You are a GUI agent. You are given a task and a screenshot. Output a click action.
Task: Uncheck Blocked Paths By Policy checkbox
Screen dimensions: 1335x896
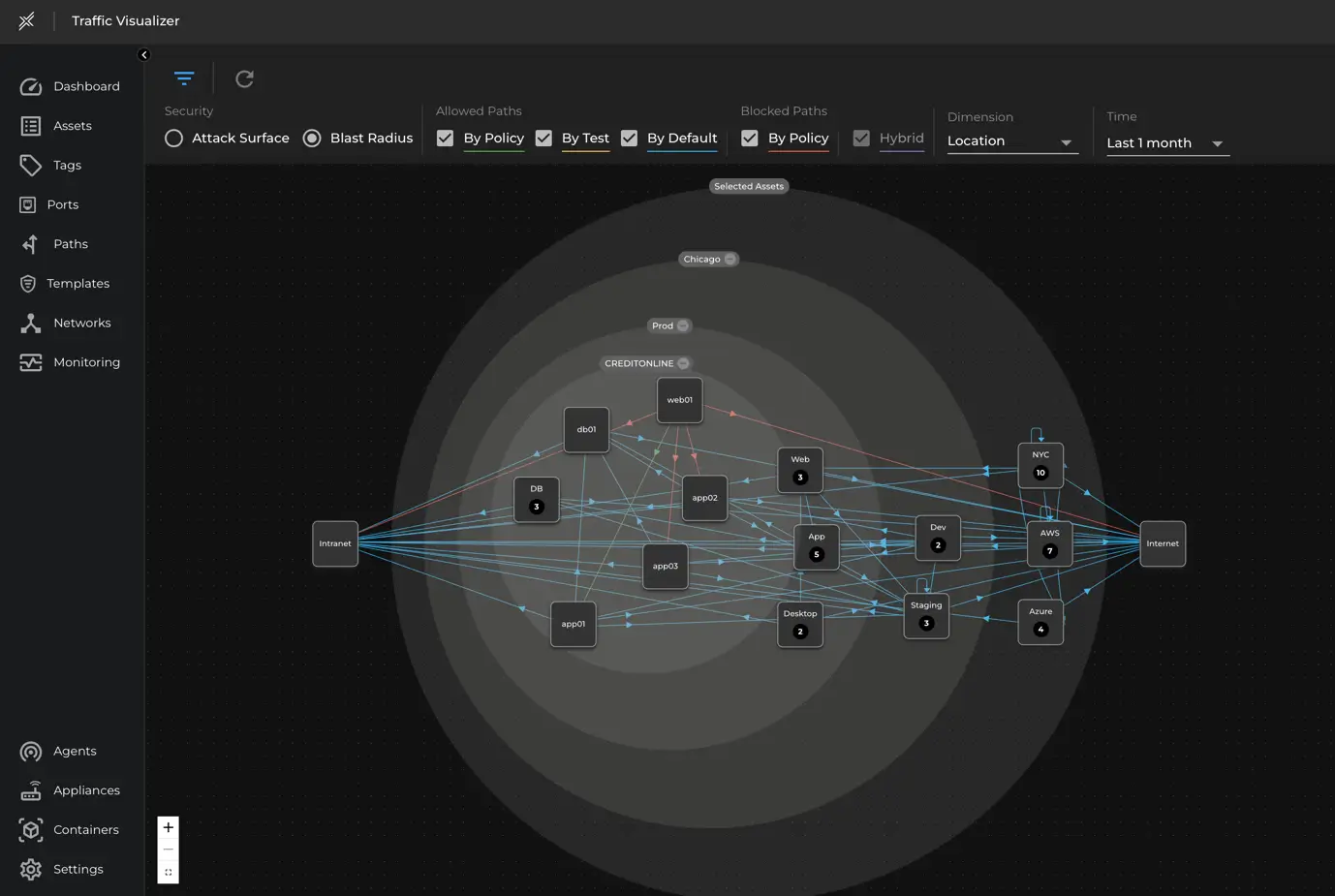coord(750,139)
